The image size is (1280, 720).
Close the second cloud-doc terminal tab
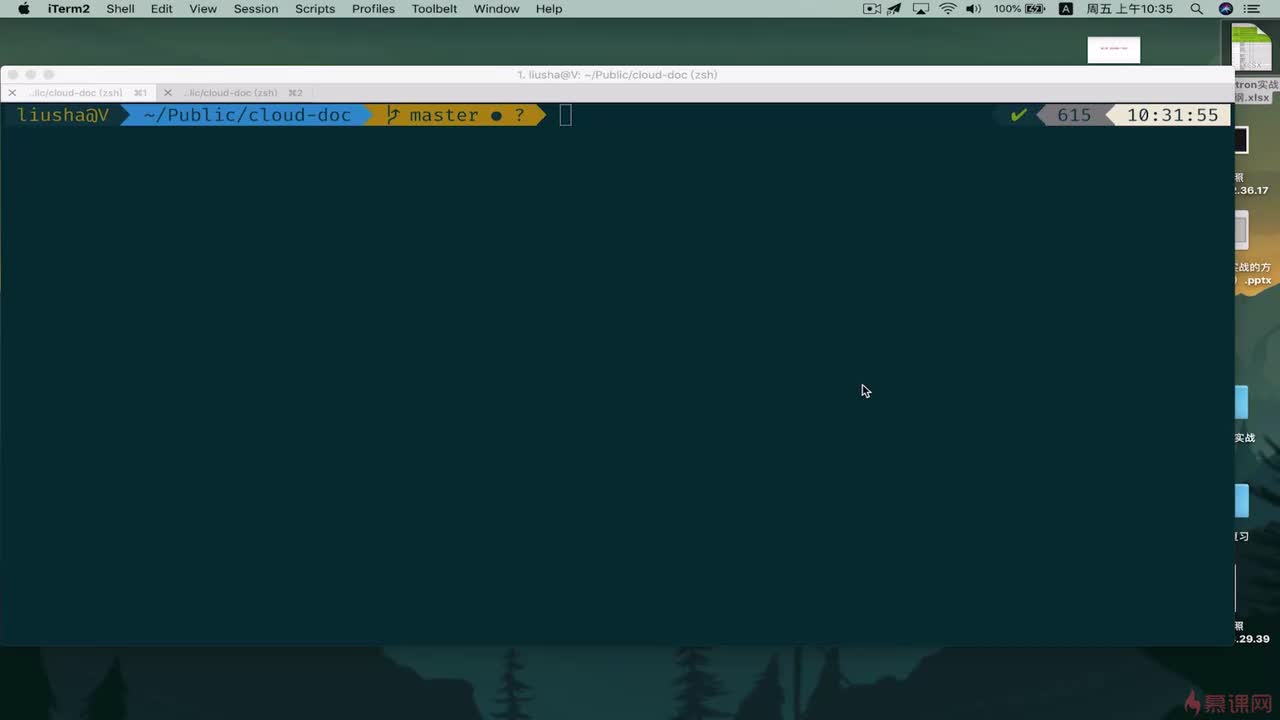[168, 93]
